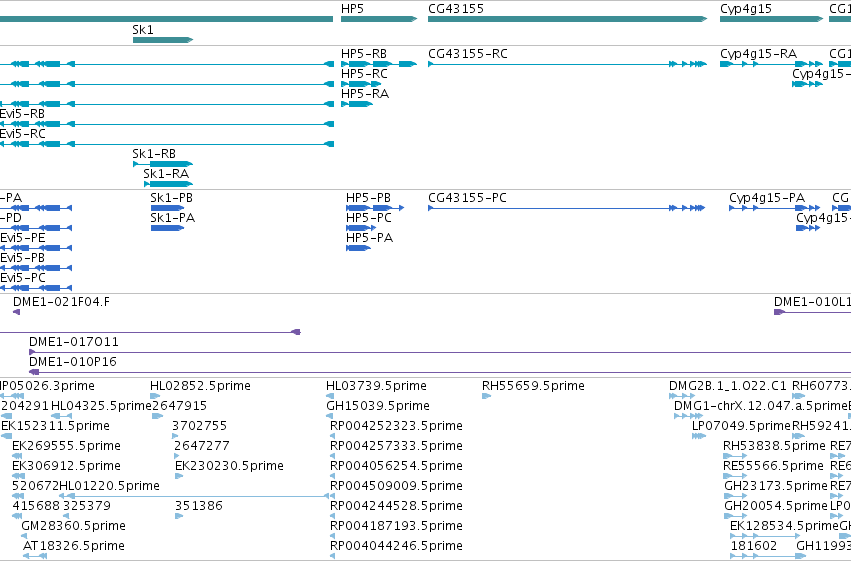Select the Sk1-RA transcript label
Screen dimensions: 851x561
pos(166,174)
